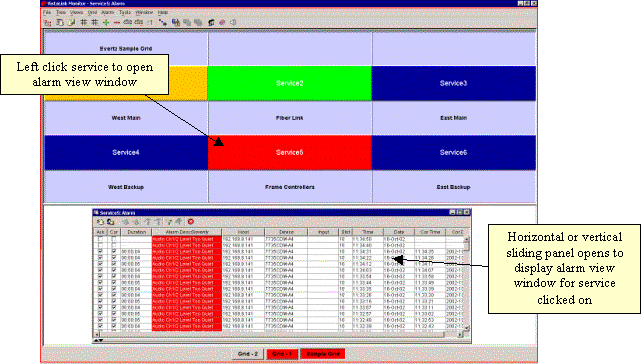Untick Ack checkbox in 11:34:12 alarm row

(x=100, y=264)
